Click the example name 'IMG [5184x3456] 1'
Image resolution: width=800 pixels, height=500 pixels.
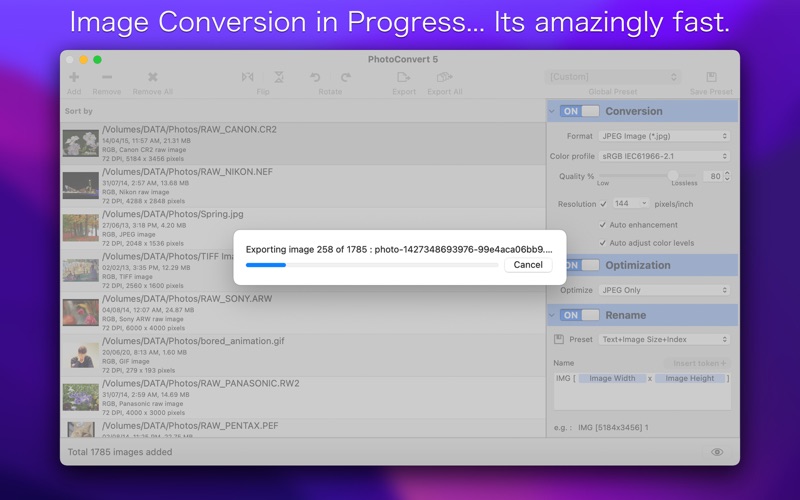pos(613,428)
